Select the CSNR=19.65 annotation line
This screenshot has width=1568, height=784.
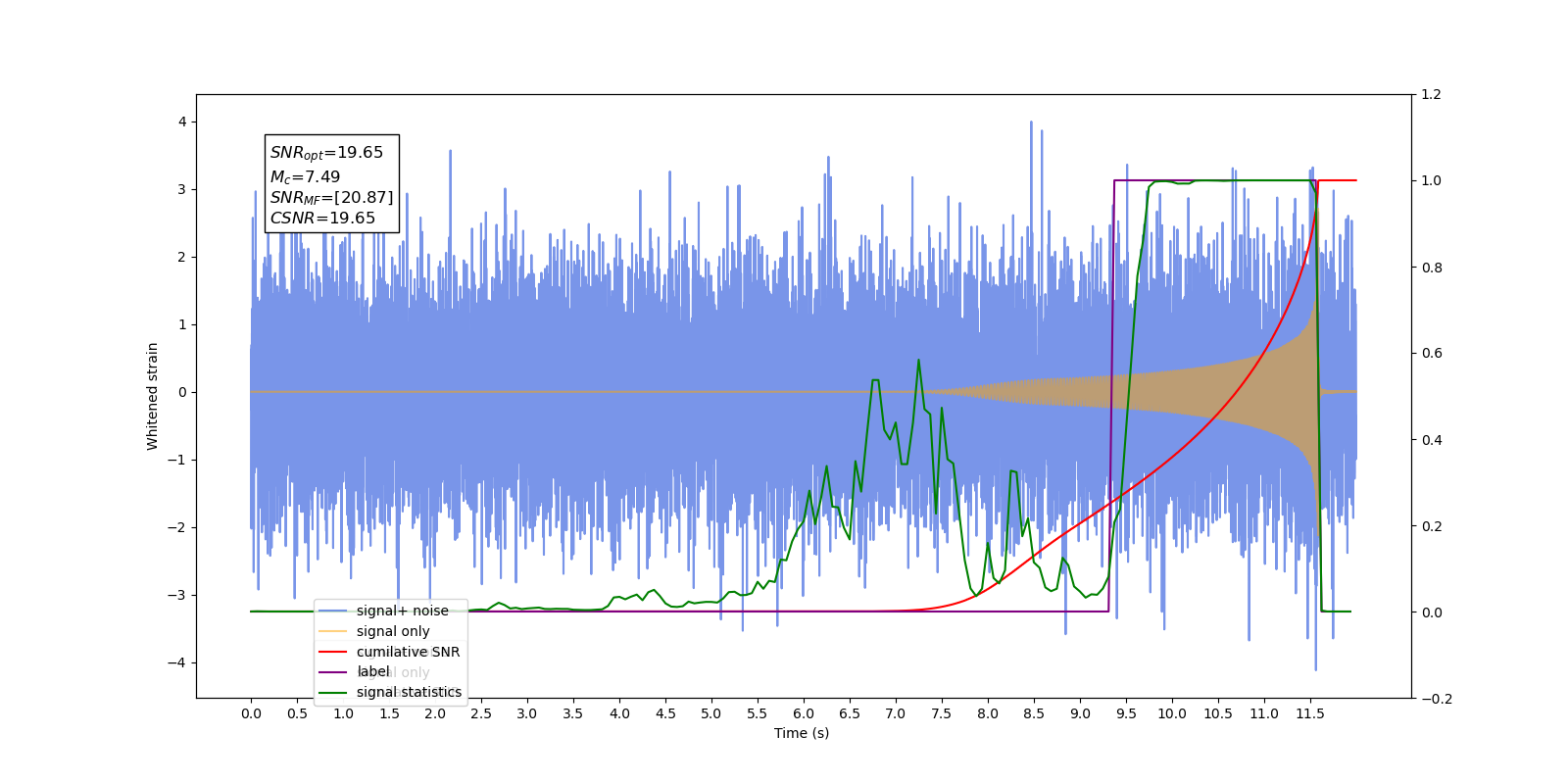[322, 219]
